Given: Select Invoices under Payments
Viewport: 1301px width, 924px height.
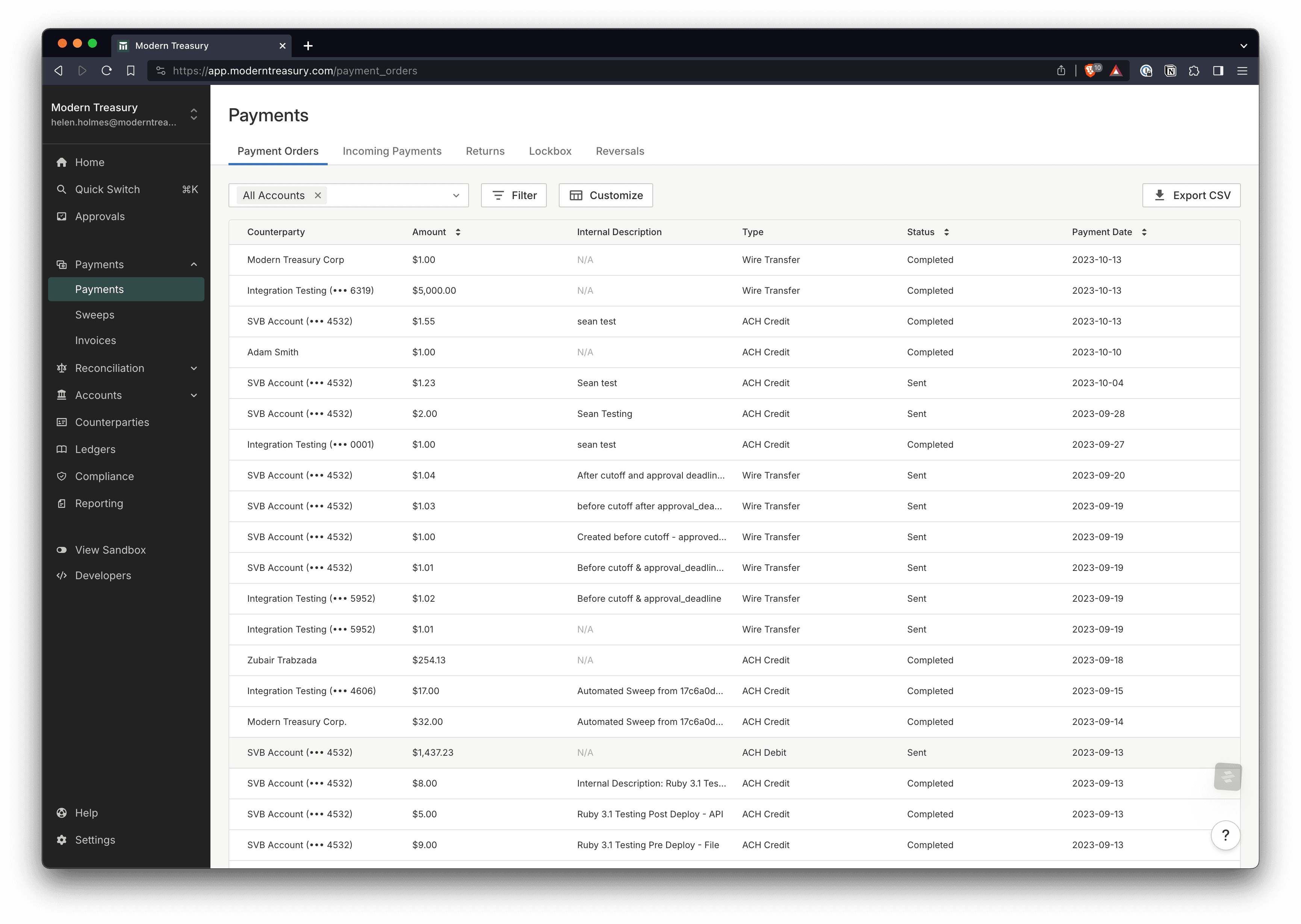Looking at the screenshot, I should [126, 340].
